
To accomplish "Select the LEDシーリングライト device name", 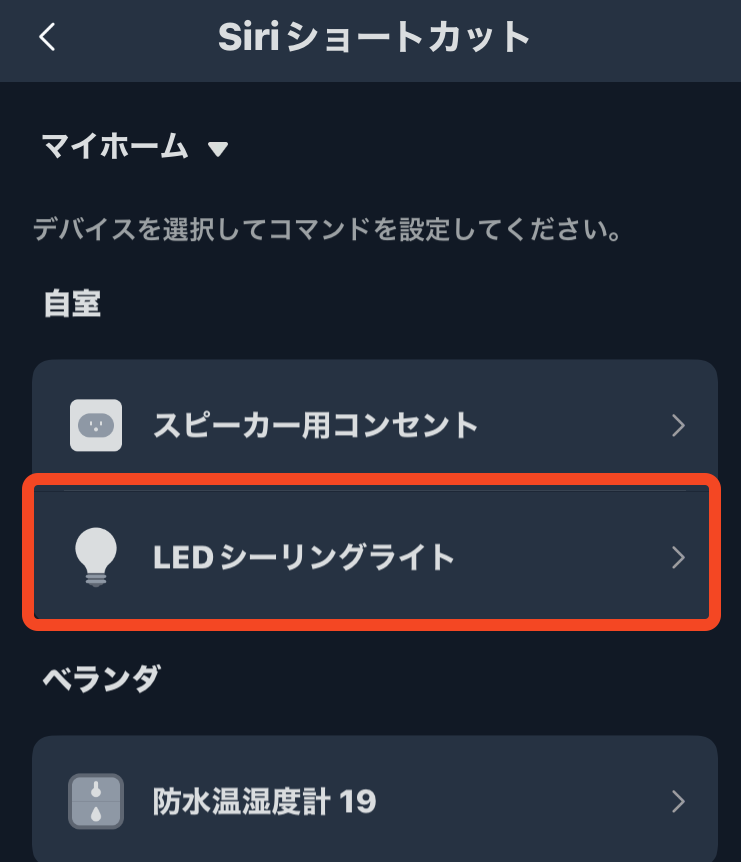I will (304, 557).
